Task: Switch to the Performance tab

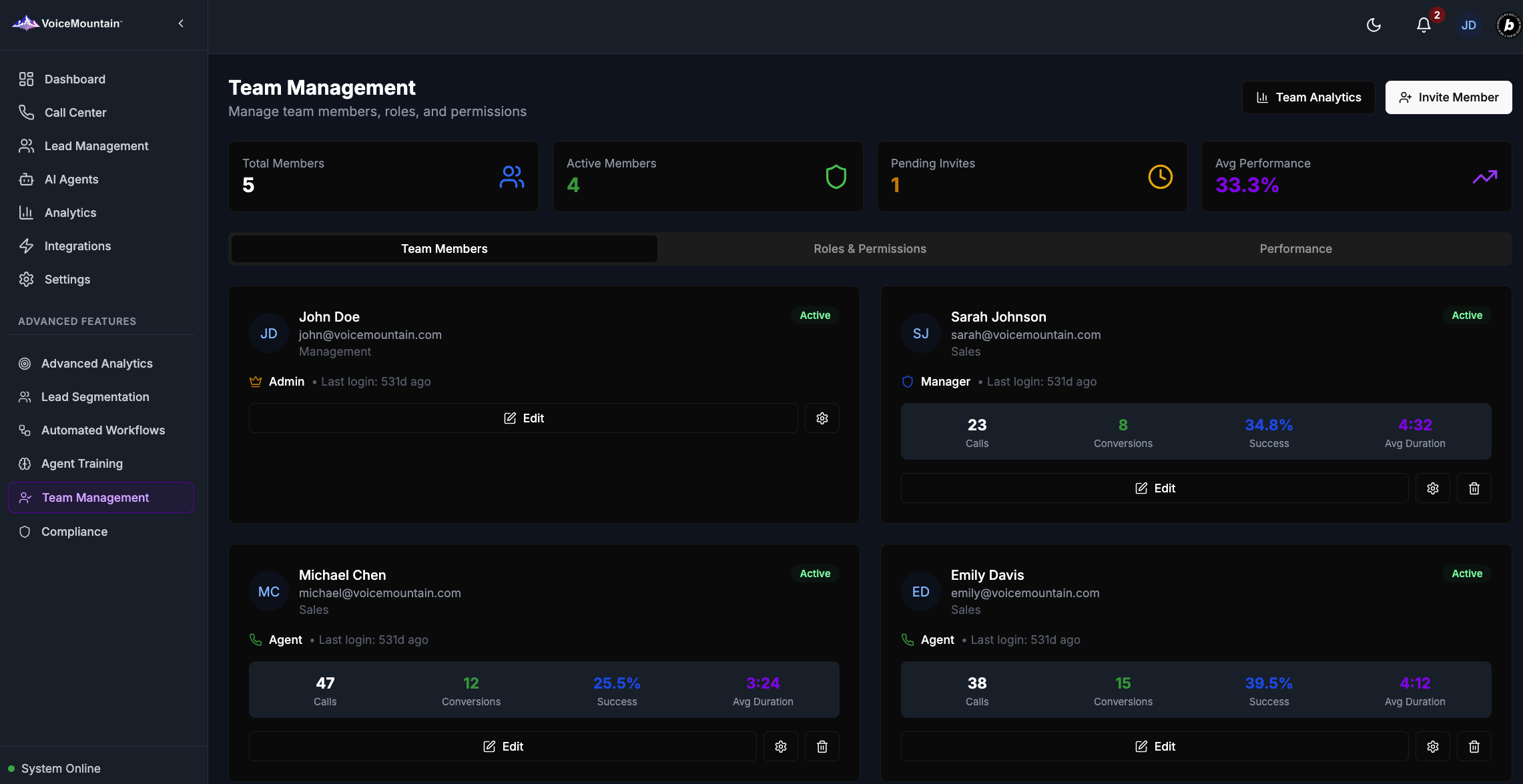Action: point(1295,249)
